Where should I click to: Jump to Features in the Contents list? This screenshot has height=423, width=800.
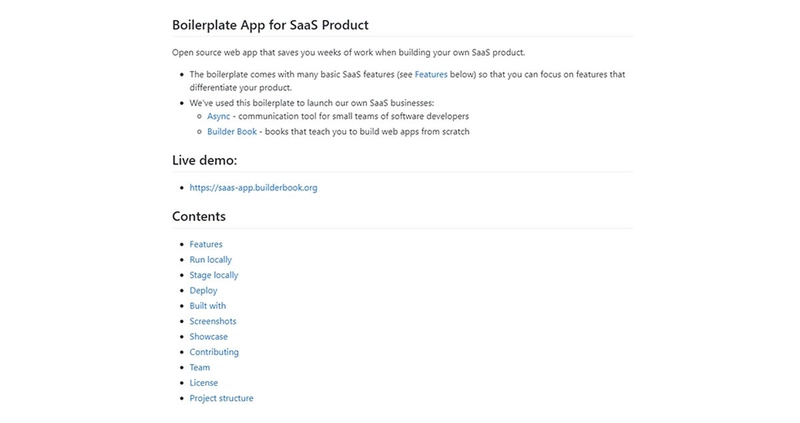point(206,244)
